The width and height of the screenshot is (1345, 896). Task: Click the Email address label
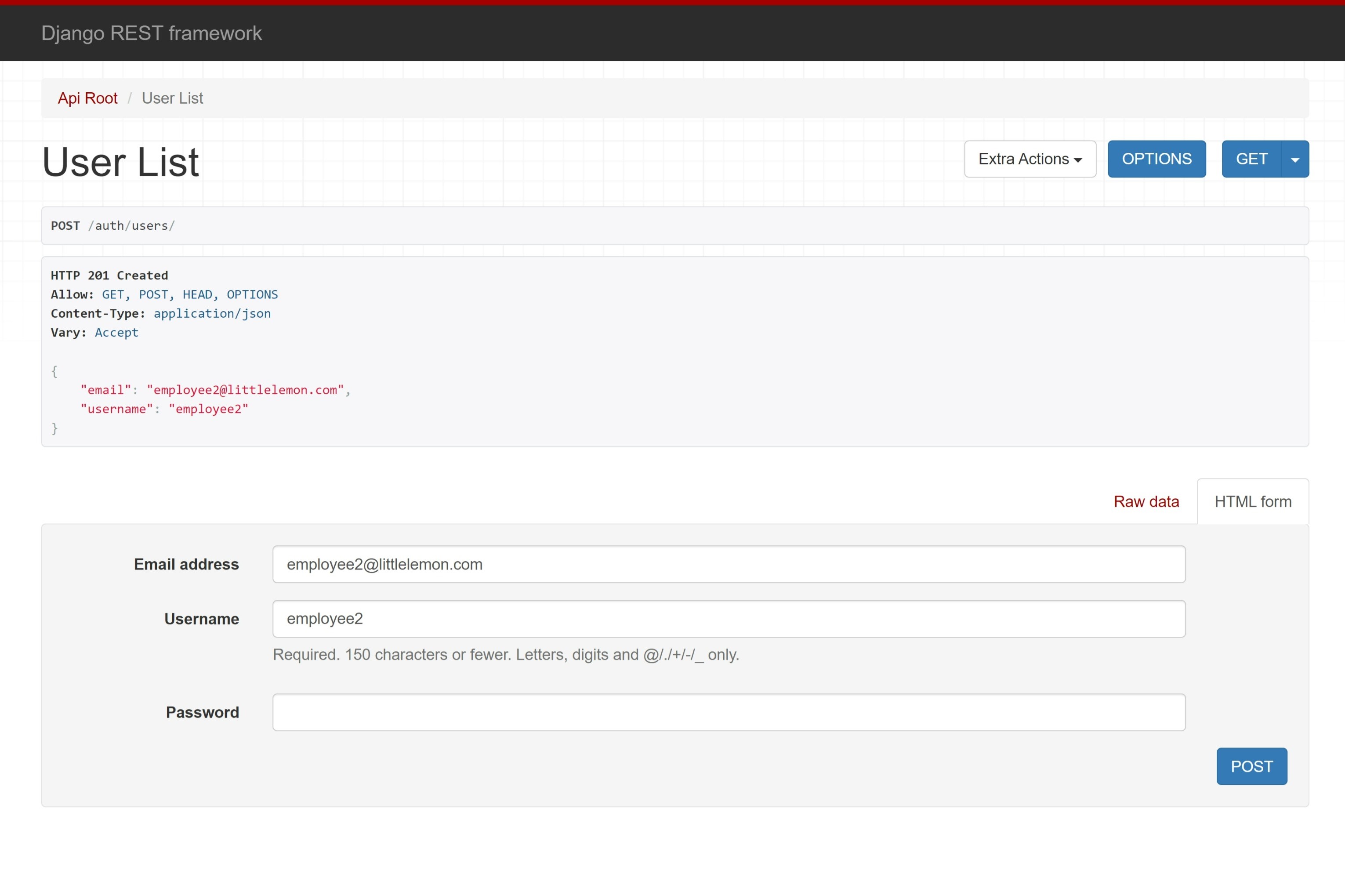(x=186, y=564)
